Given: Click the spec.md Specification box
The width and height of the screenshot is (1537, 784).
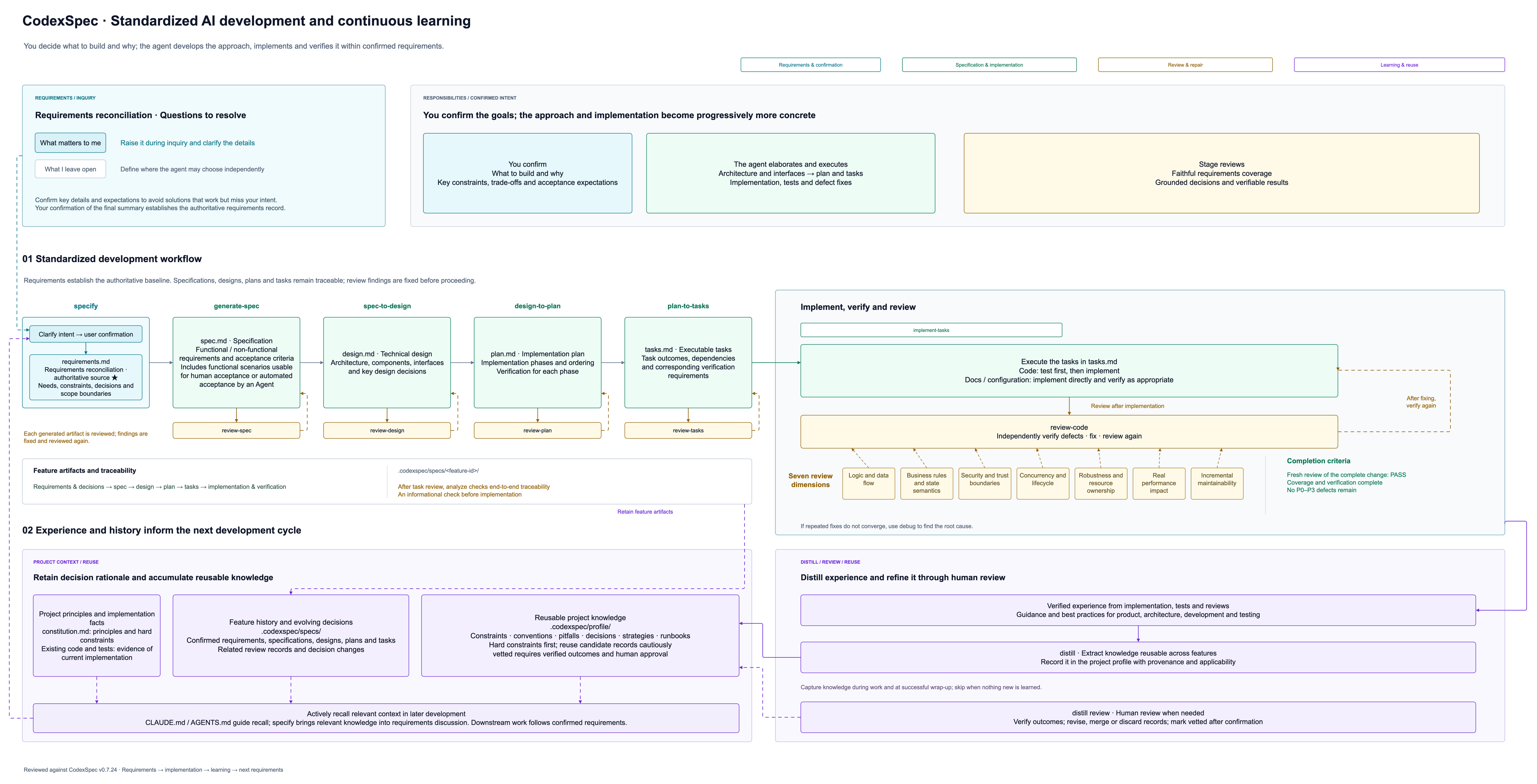Looking at the screenshot, I should pos(236,362).
